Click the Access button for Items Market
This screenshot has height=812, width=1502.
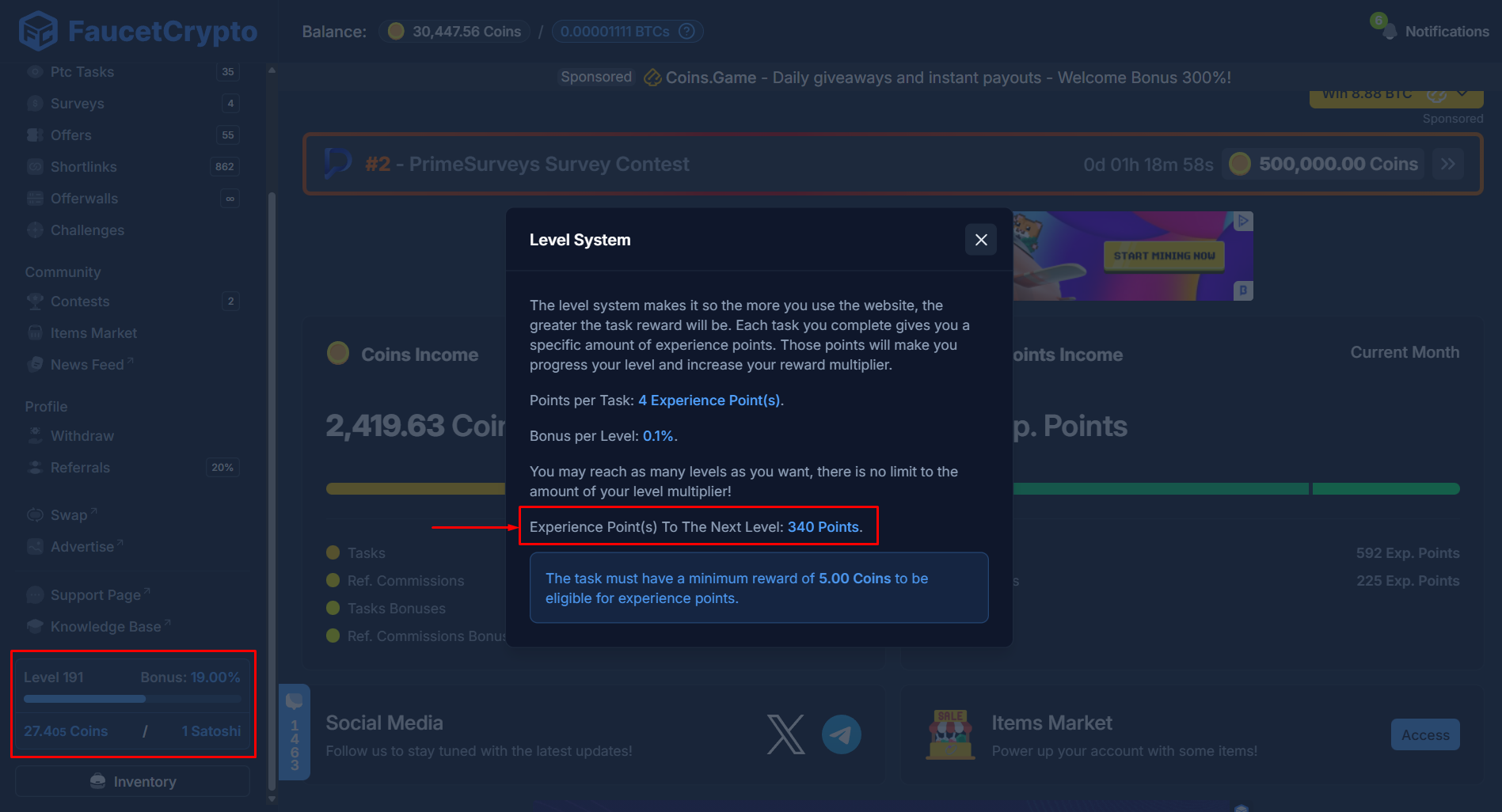coord(1425,734)
